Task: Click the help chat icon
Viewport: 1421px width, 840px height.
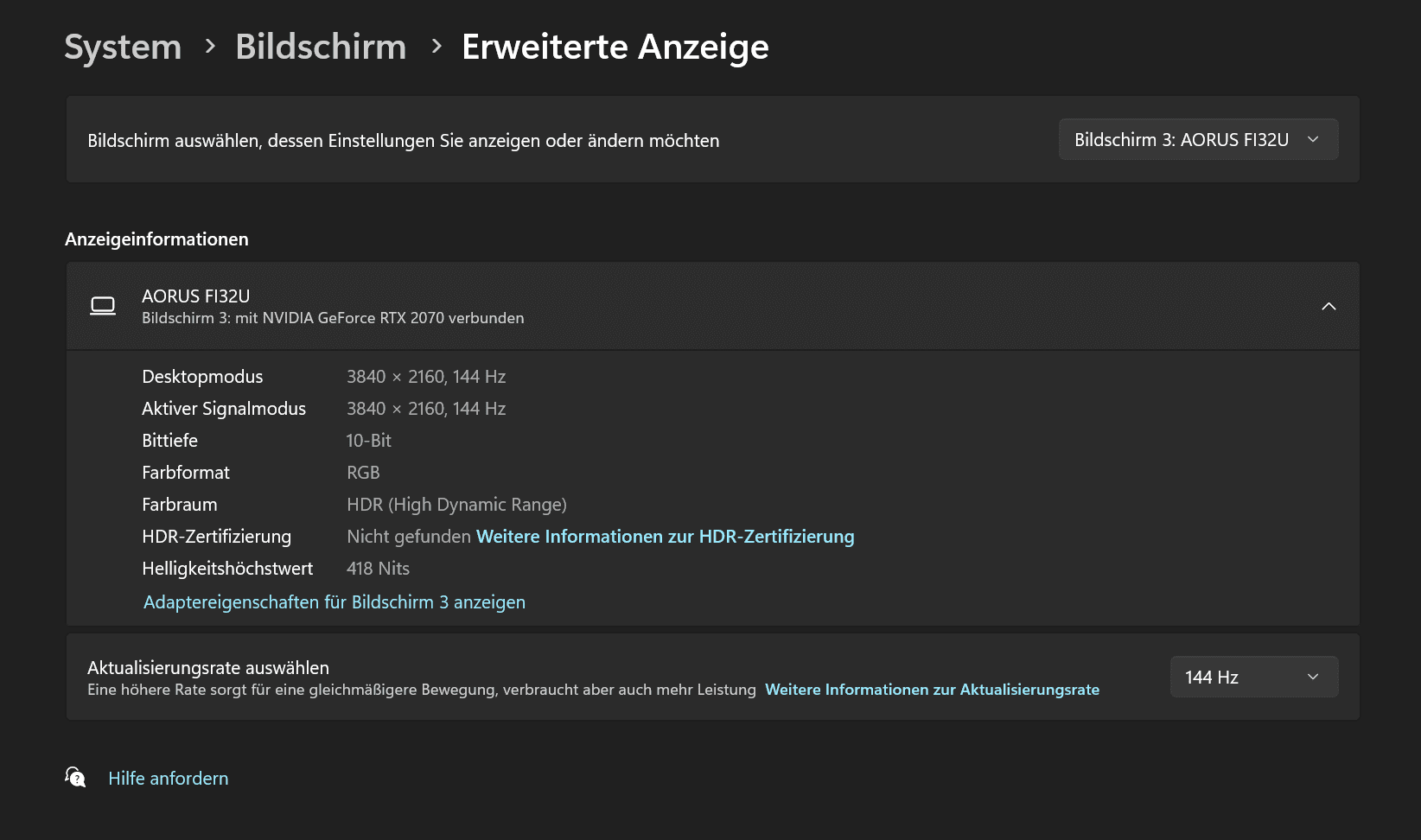Action: tap(76, 777)
